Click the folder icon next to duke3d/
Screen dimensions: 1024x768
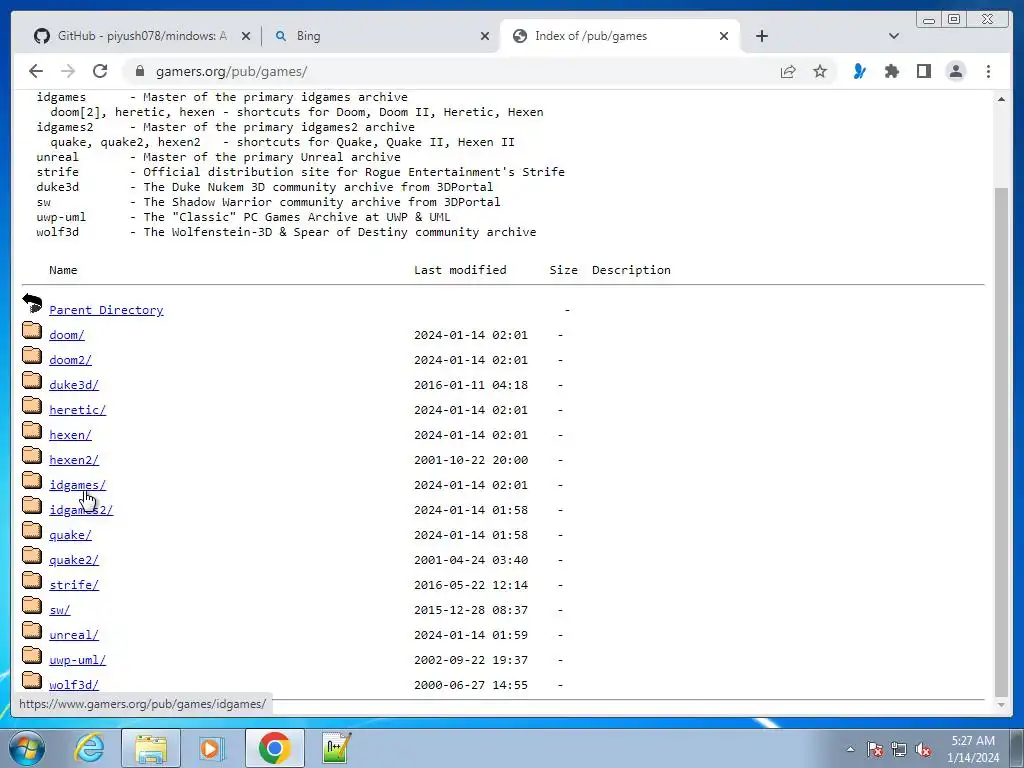point(32,380)
